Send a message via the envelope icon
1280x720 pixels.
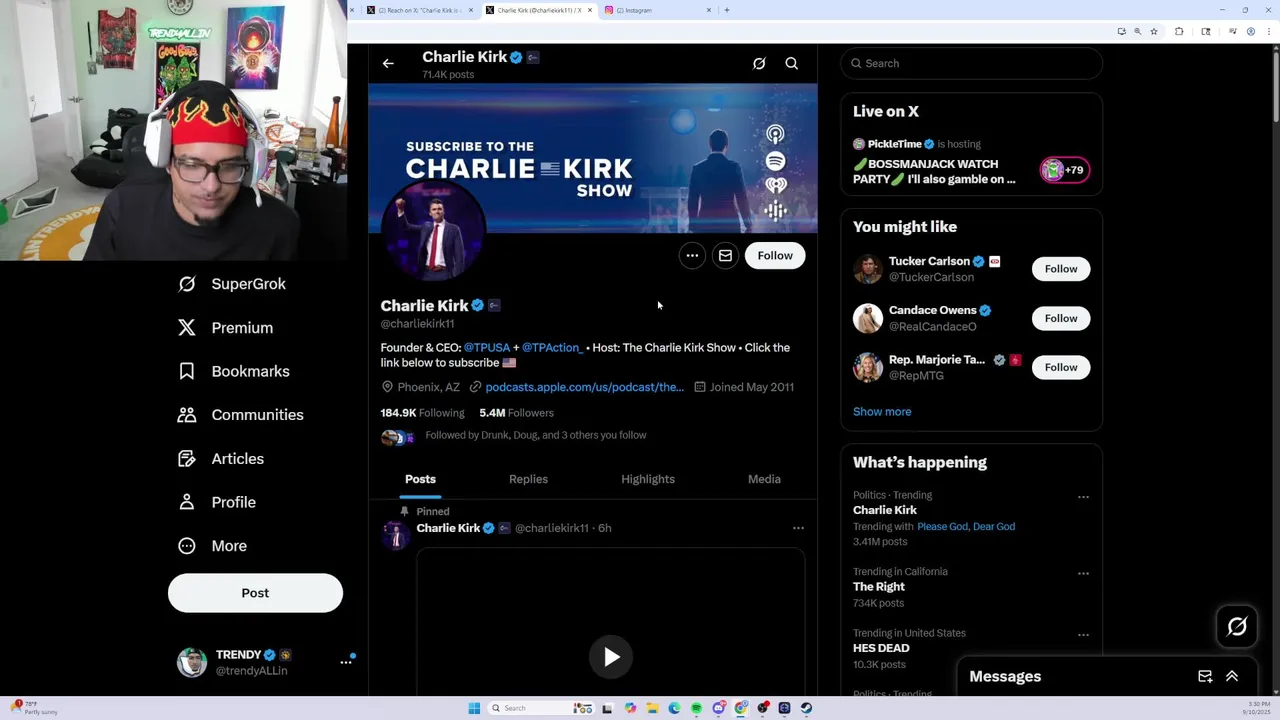pos(725,256)
